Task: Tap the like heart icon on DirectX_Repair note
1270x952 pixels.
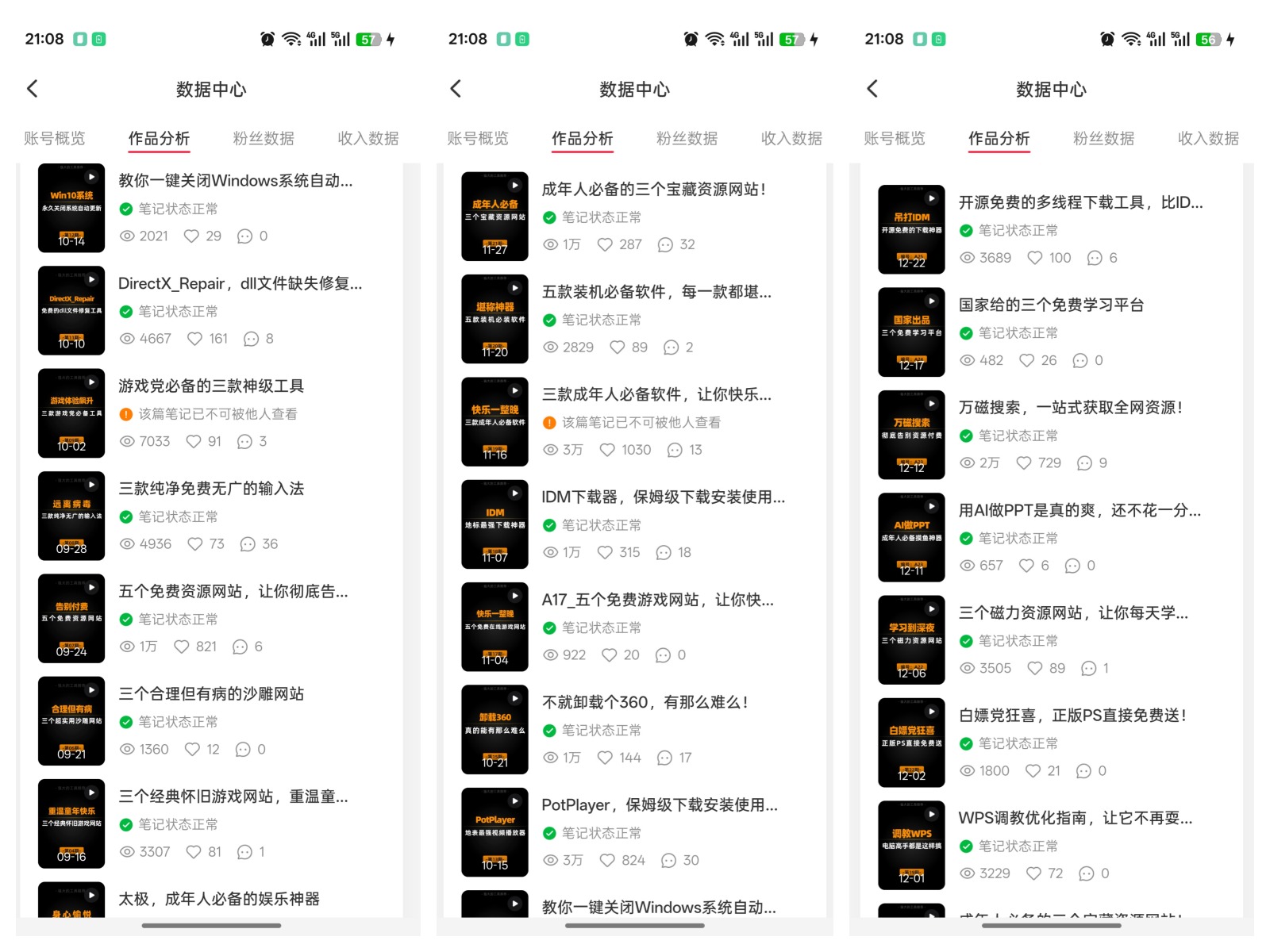Action: 196,338
